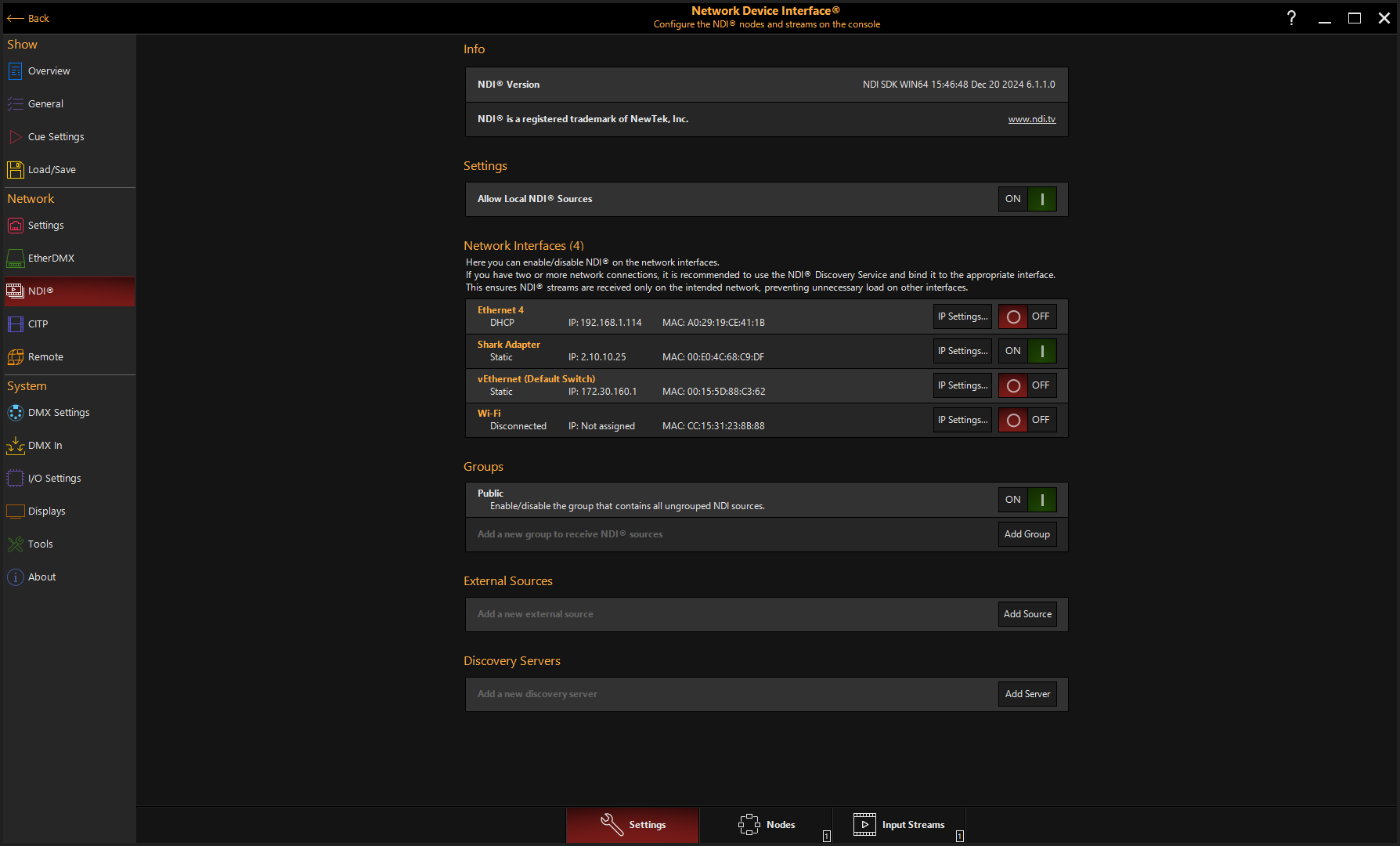Toggle the Public group switch
The image size is (1400, 846).
tap(1027, 500)
